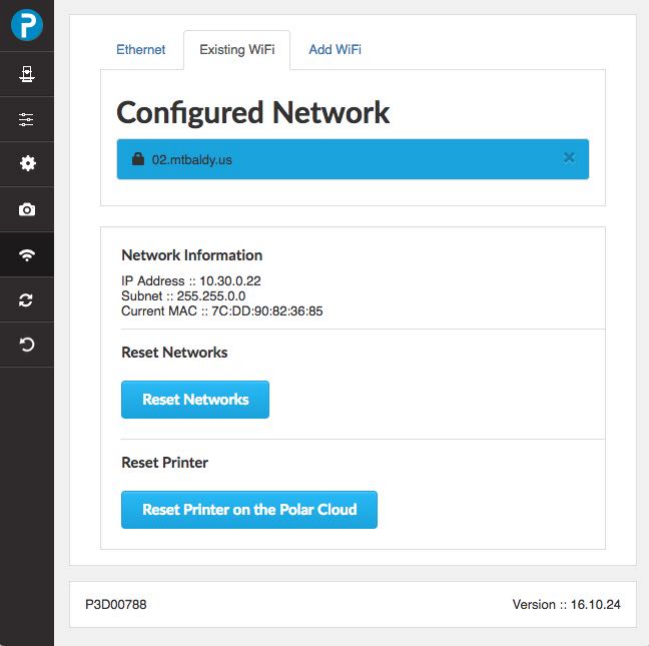Open the printer page in sidebar

tap(27, 74)
